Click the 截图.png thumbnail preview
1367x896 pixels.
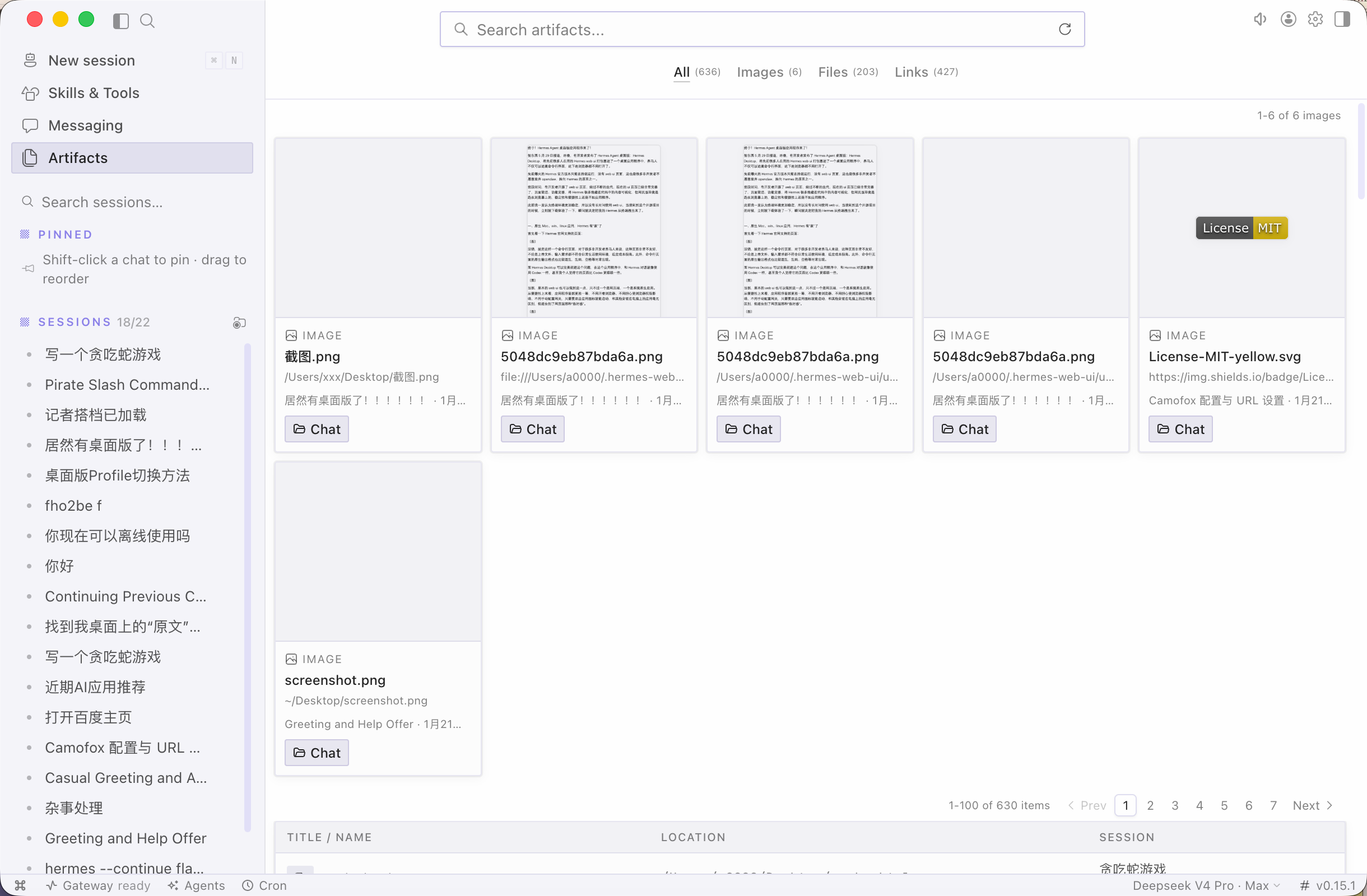point(378,228)
